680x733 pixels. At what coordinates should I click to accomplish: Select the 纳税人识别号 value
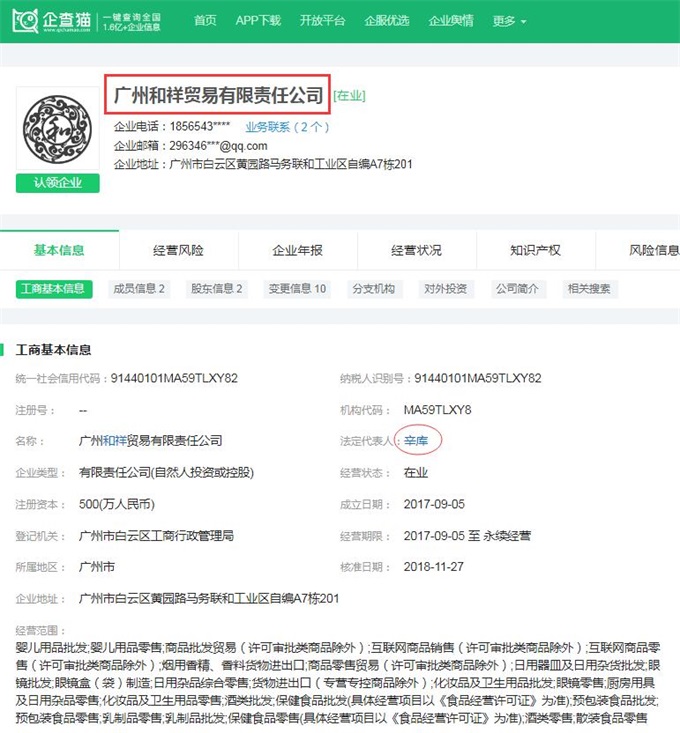point(478,378)
